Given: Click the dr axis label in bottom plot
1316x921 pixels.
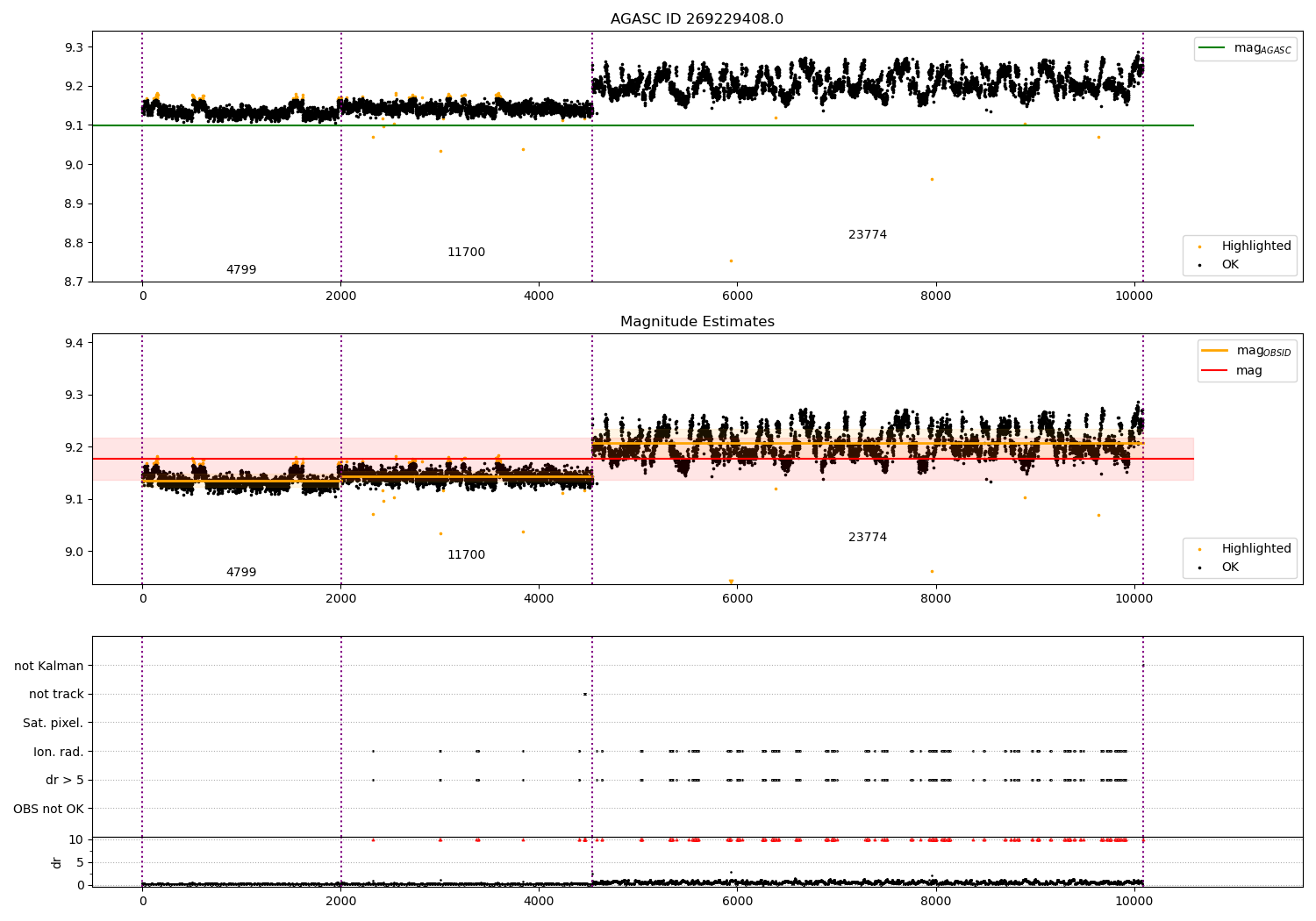Looking at the screenshot, I should click(x=57, y=862).
